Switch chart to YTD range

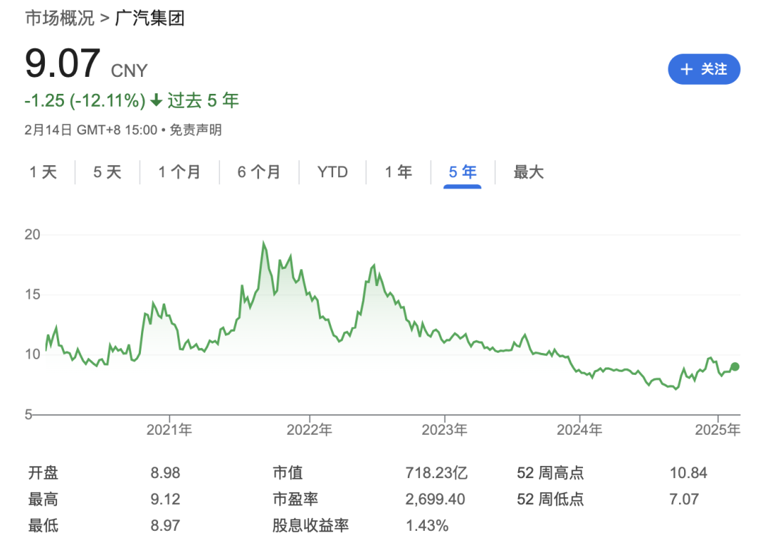coord(332,172)
